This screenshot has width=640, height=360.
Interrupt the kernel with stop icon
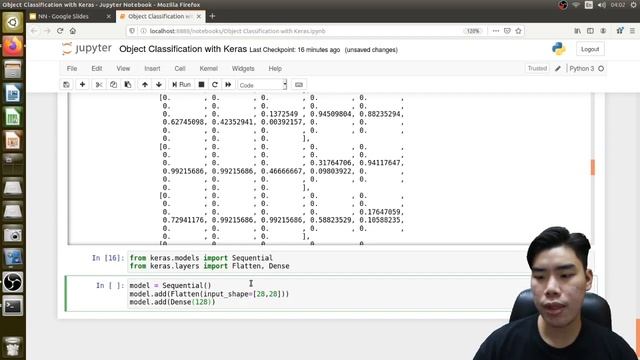201,84
